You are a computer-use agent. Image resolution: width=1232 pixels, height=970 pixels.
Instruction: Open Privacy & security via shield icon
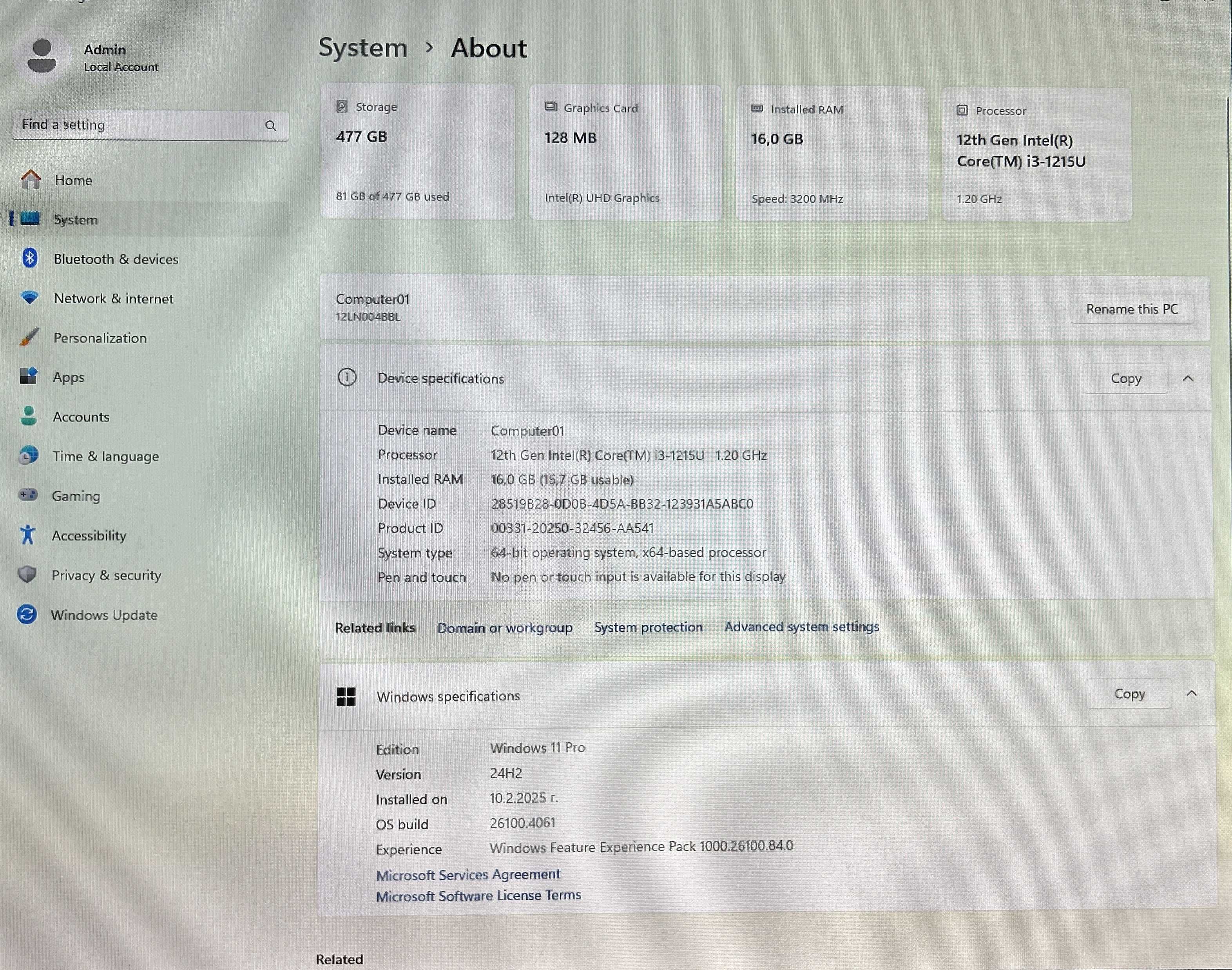(27, 574)
